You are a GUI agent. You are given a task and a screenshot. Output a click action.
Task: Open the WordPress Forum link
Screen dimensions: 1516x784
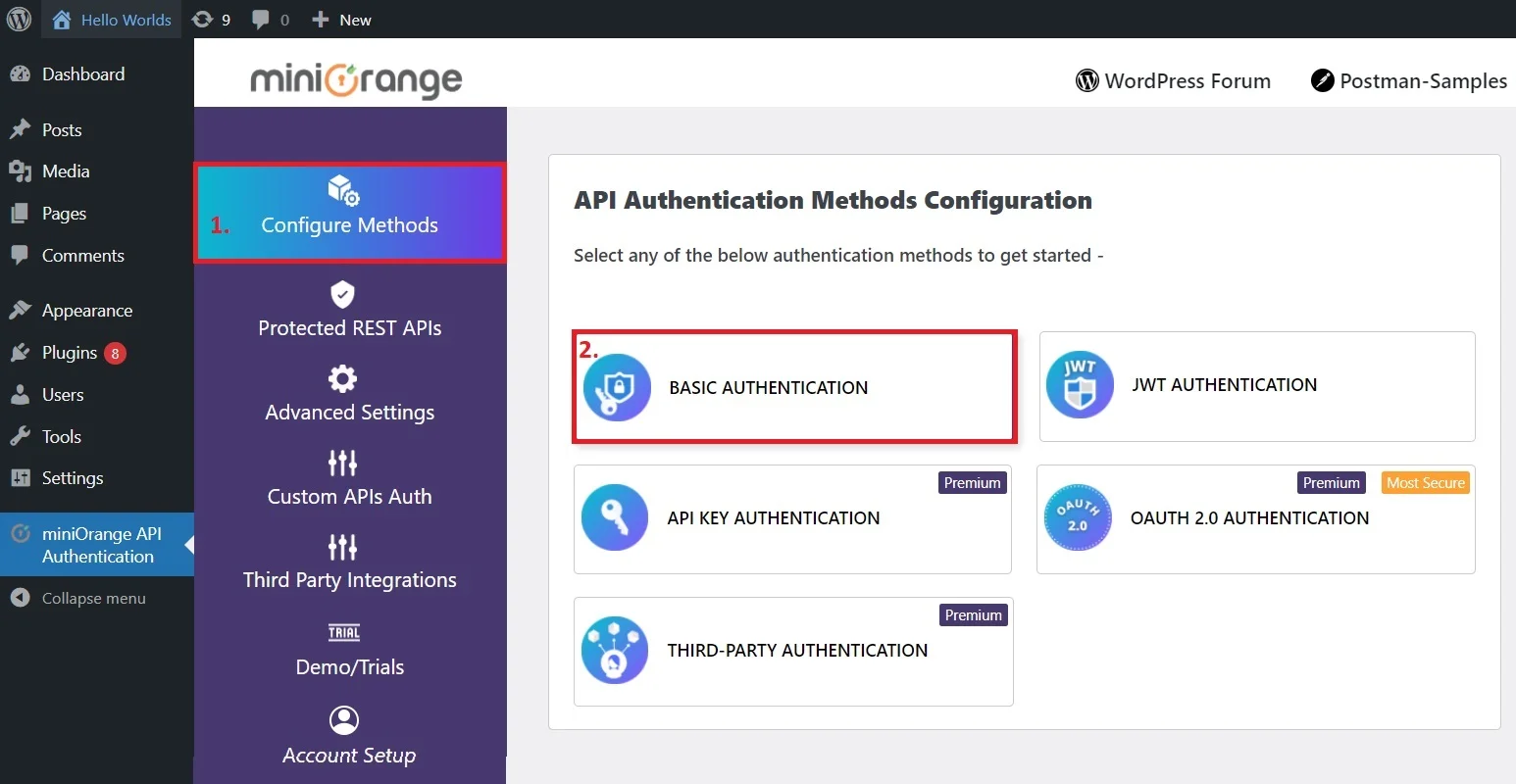coord(1173,81)
